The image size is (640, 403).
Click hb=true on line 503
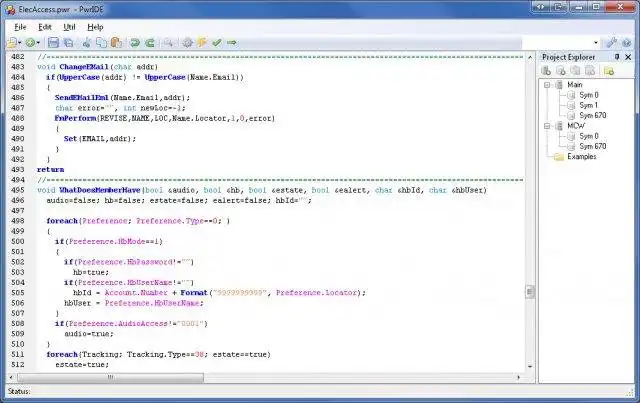(x=91, y=272)
